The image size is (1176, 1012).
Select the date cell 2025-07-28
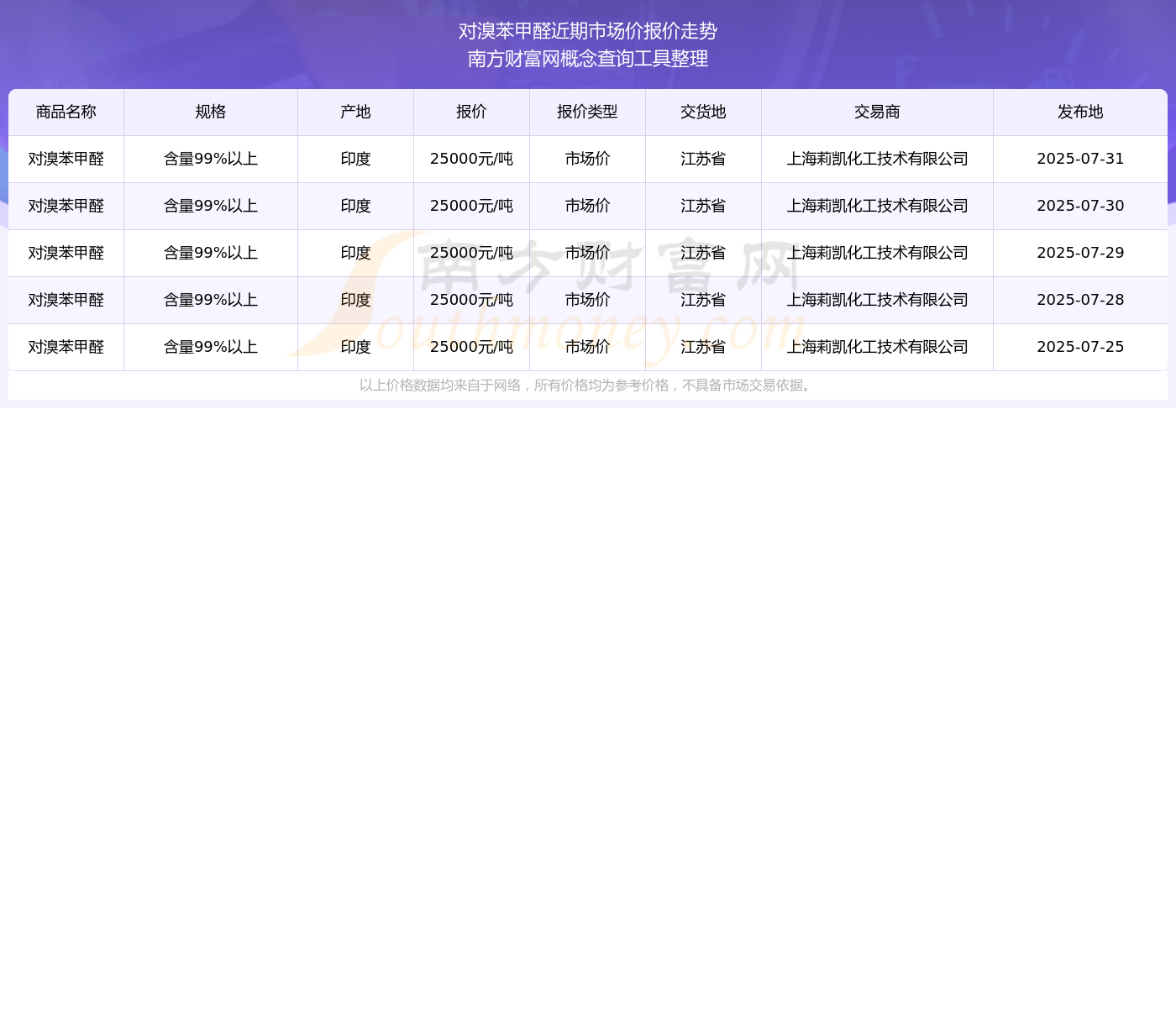pyautogui.click(x=1081, y=300)
